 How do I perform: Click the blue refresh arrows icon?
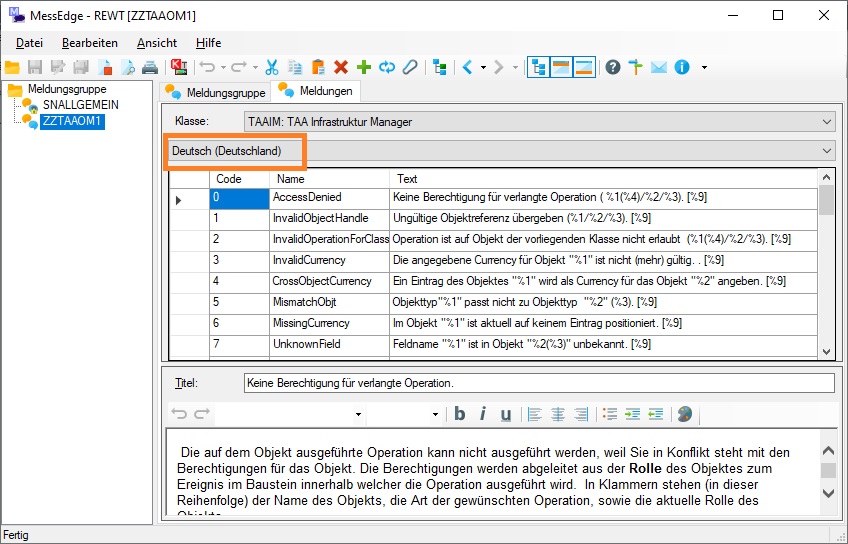[386, 67]
